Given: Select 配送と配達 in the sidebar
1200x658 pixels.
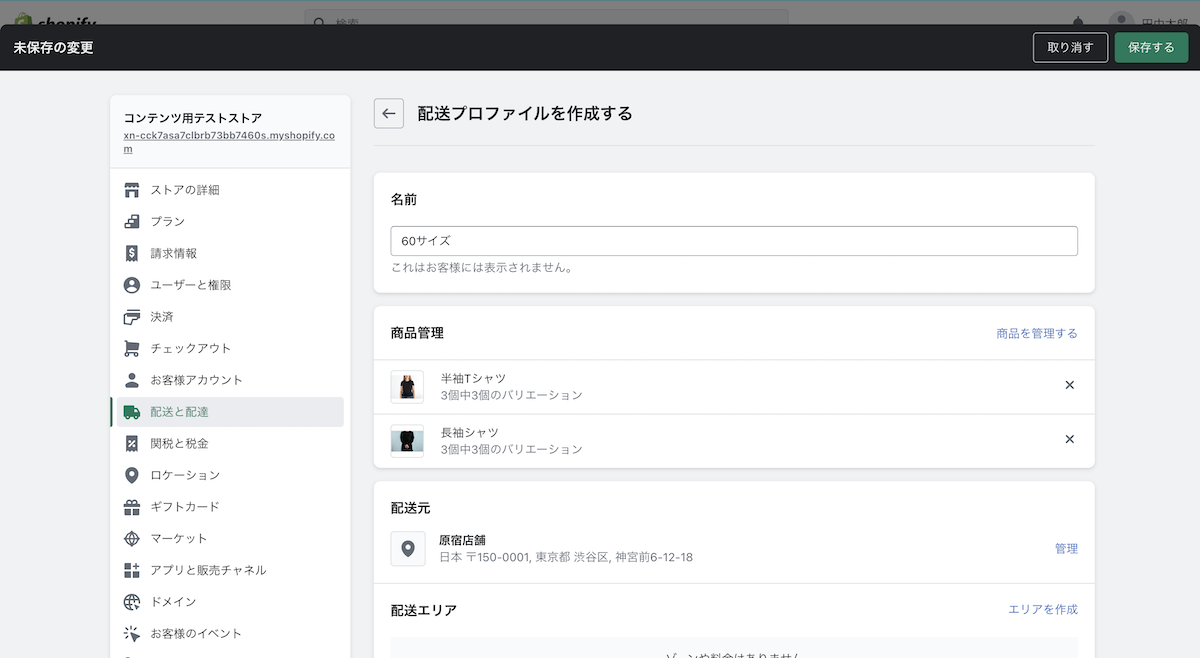Looking at the screenshot, I should (x=230, y=412).
